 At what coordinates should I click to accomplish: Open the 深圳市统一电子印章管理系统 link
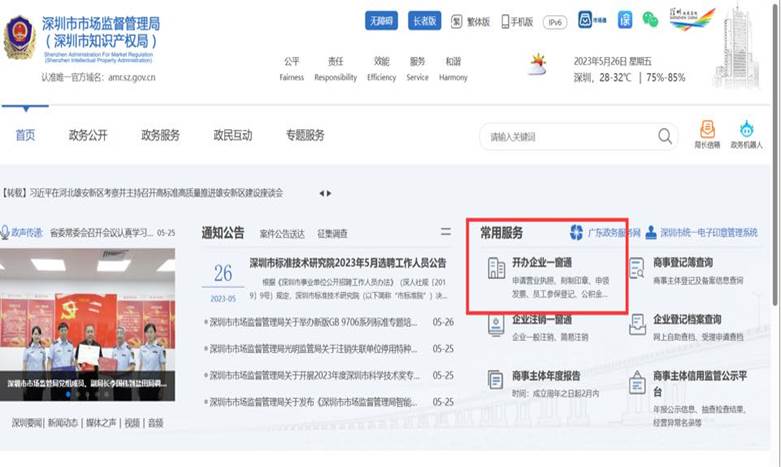(x=702, y=232)
